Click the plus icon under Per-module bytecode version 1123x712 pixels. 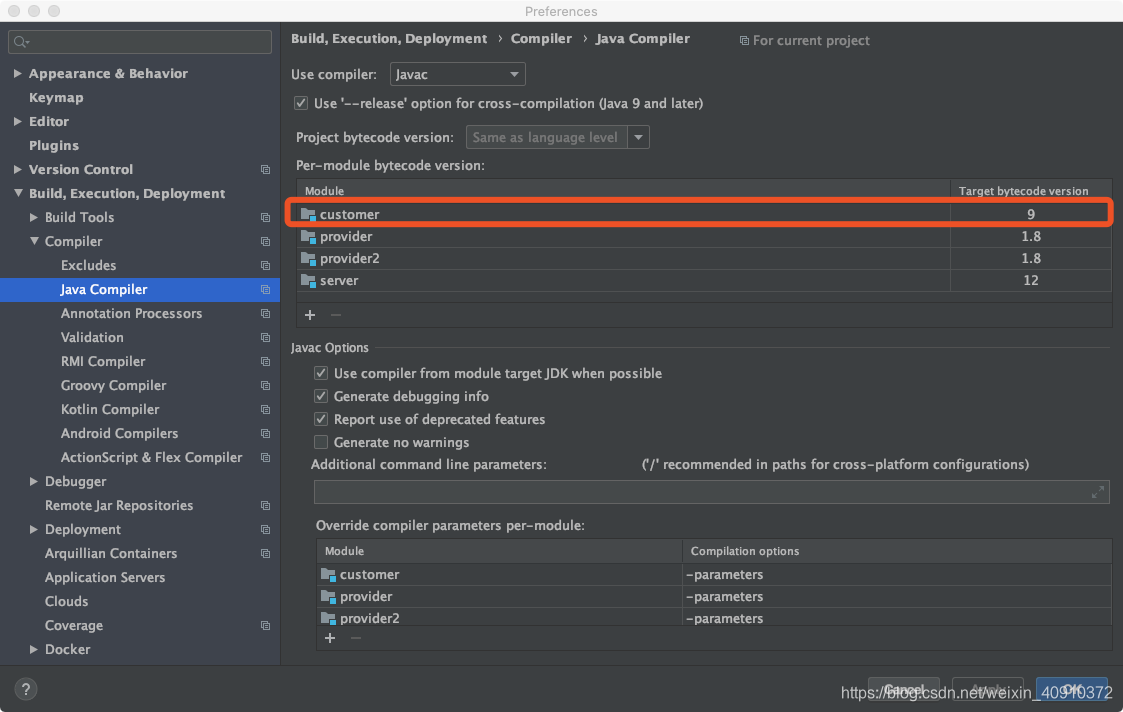(x=310, y=314)
